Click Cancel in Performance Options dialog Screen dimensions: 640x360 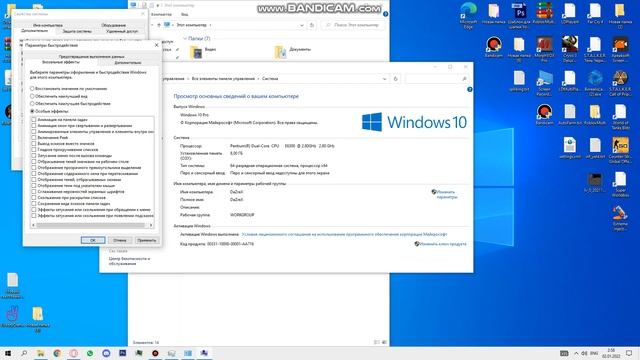120,240
